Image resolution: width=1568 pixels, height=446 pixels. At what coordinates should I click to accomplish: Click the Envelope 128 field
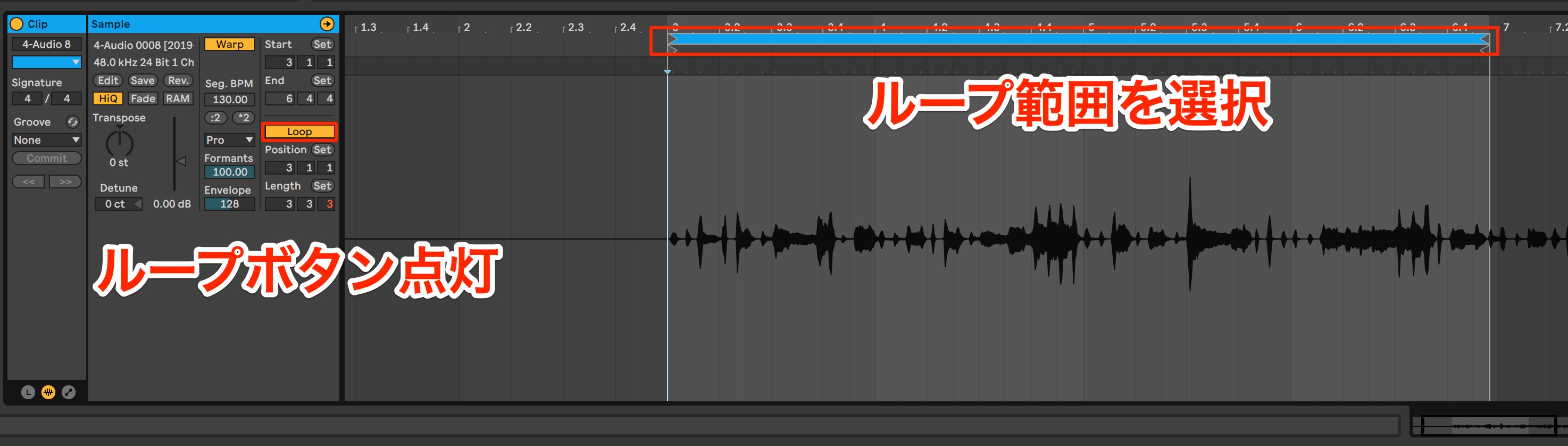pyautogui.click(x=229, y=204)
